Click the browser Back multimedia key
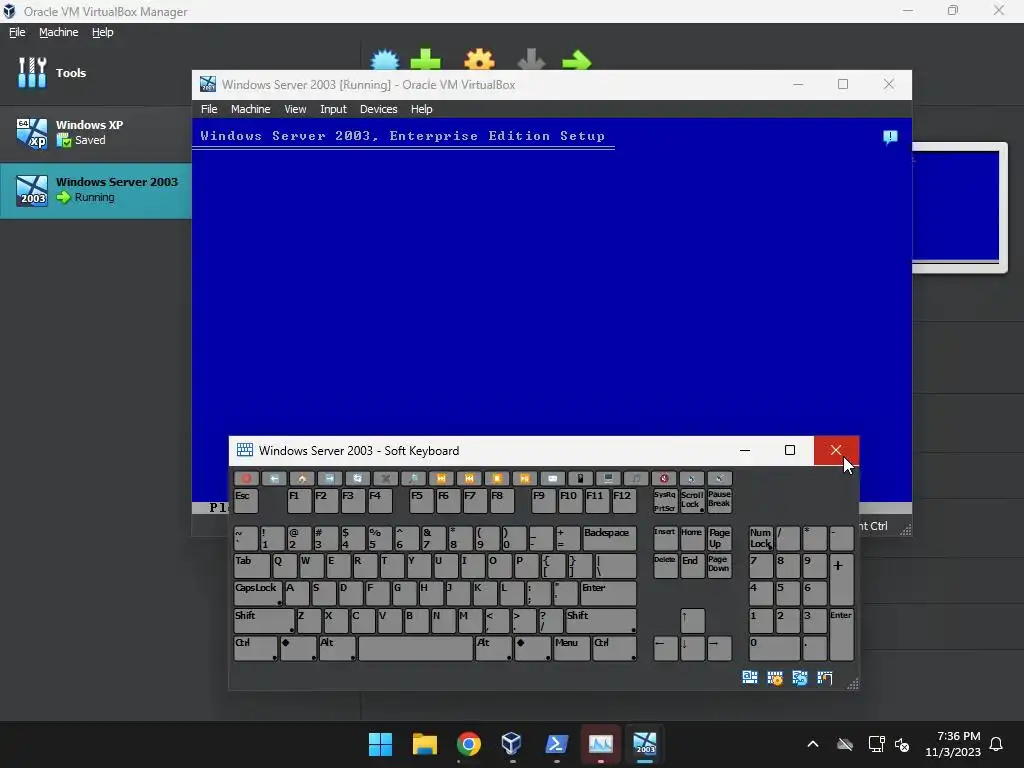Screen dimensions: 1024x768 pos(274,479)
